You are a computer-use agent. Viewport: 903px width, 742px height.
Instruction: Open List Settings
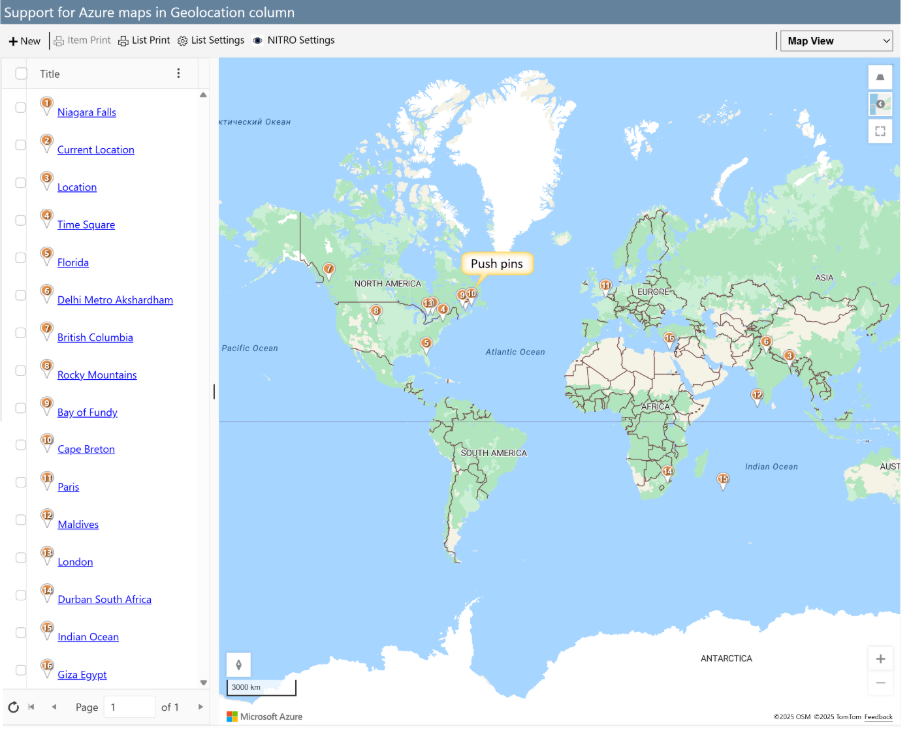[211, 41]
